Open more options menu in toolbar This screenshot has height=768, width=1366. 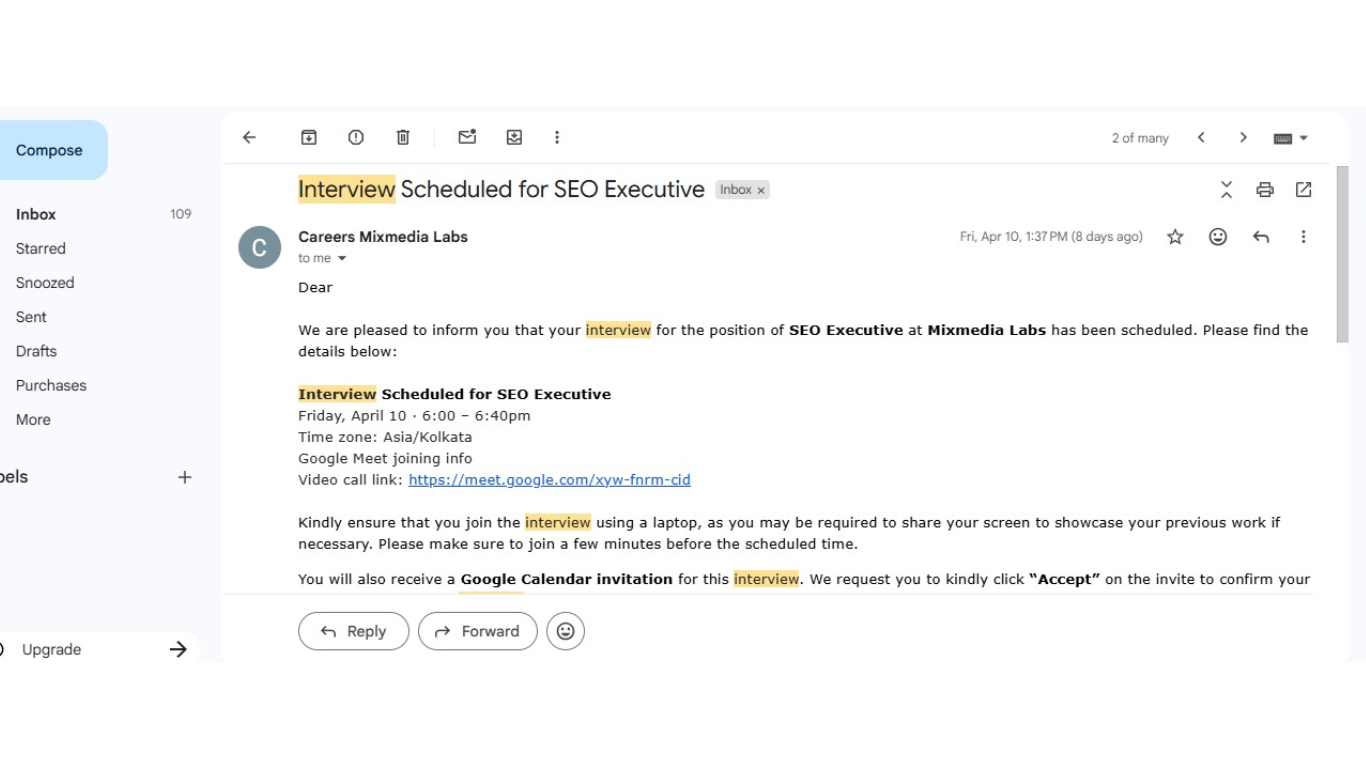click(x=557, y=138)
